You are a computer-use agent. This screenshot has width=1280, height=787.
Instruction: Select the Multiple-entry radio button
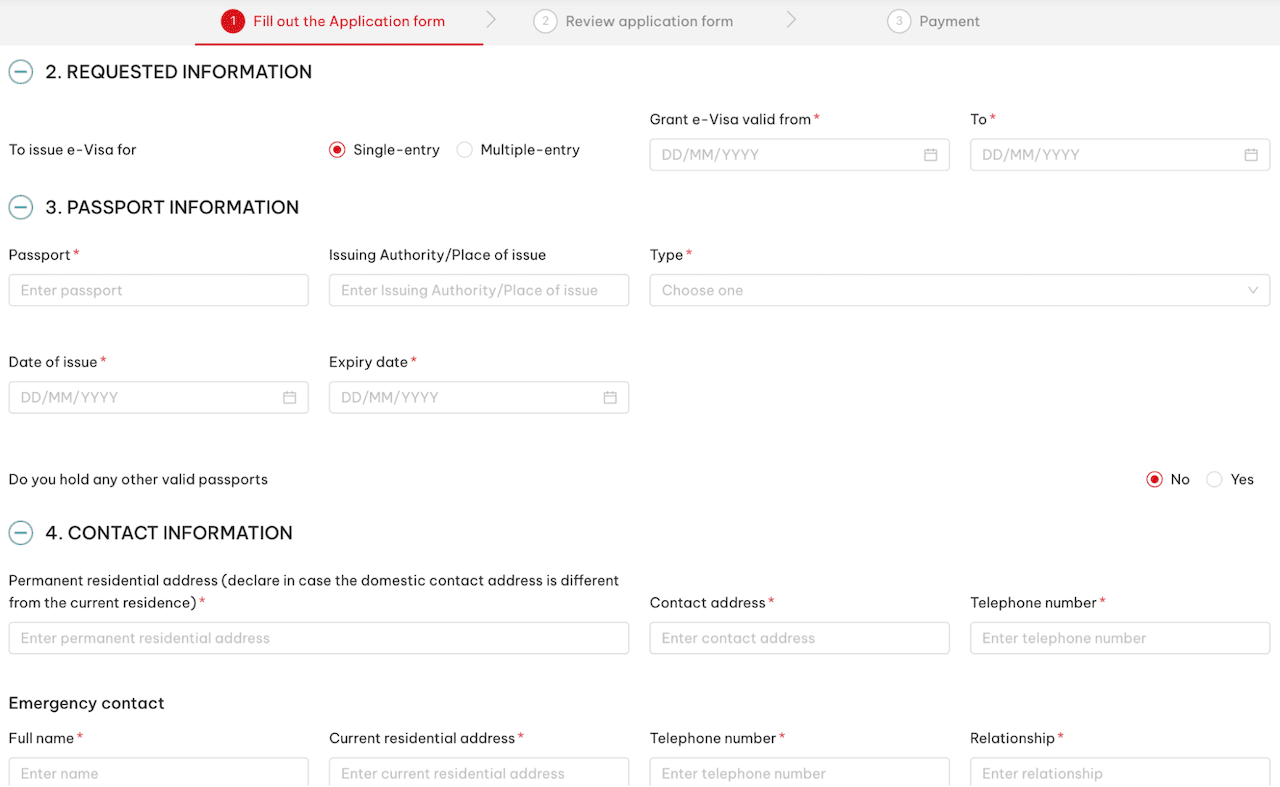(464, 150)
